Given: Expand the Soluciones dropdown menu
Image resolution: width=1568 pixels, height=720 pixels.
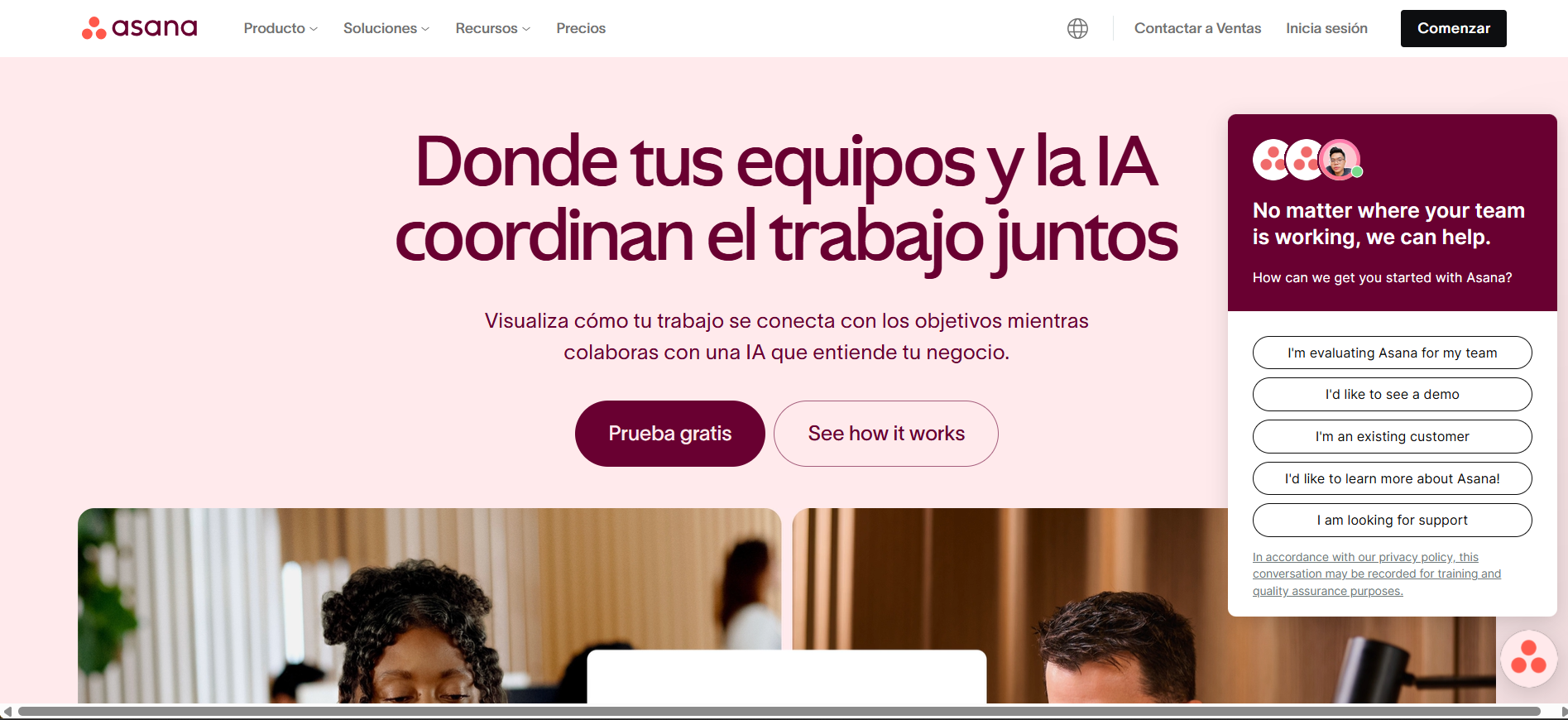Looking at the screenshot, I should [386, 28].
